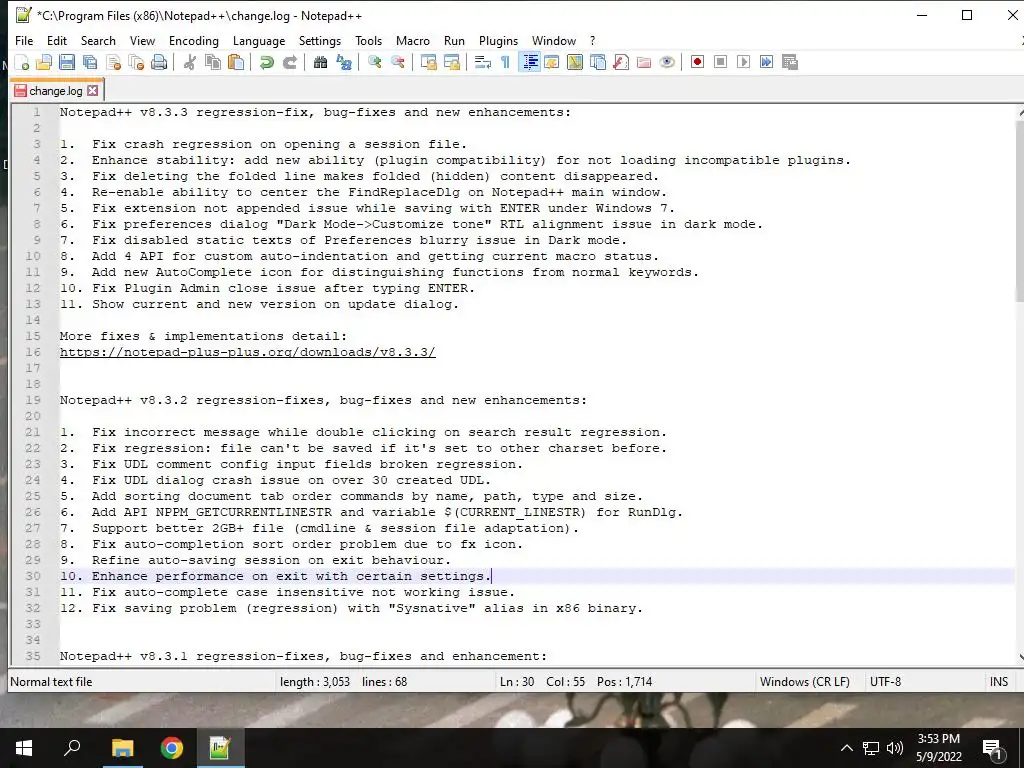Click the Print toolbar icon
The width and height of the screenshot is (1024, 768).
click(159, 62)
